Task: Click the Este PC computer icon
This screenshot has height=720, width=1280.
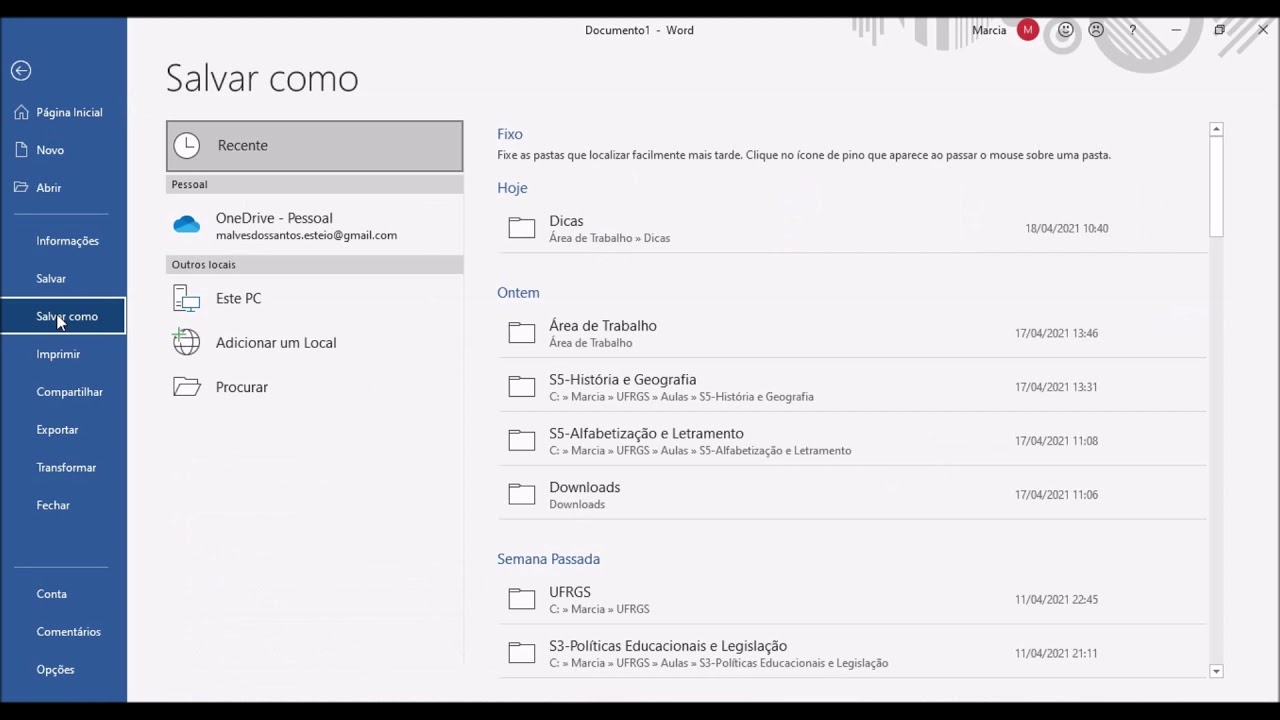Action: click(187, 298)
